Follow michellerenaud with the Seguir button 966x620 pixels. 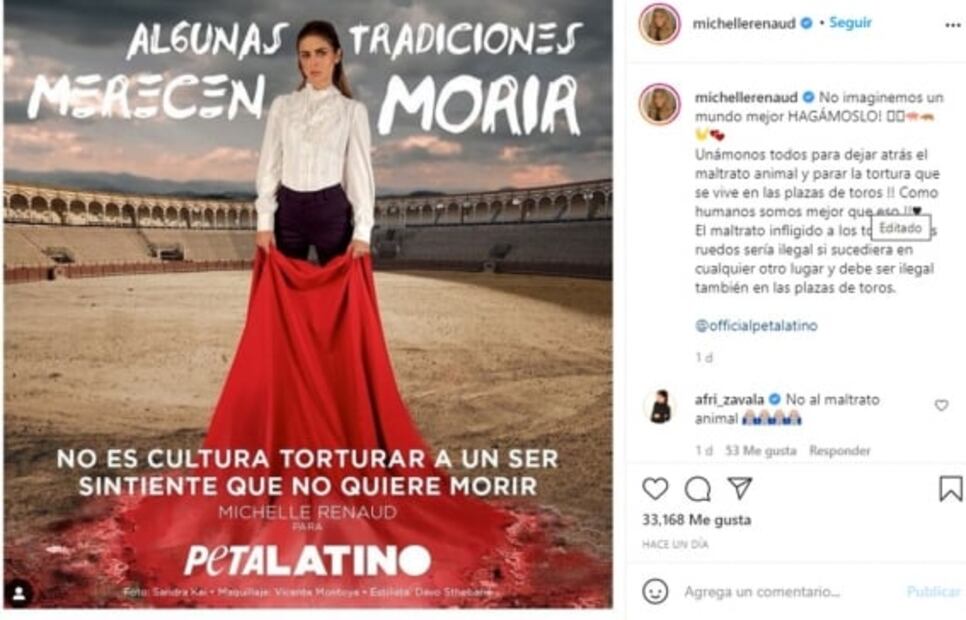850,23
